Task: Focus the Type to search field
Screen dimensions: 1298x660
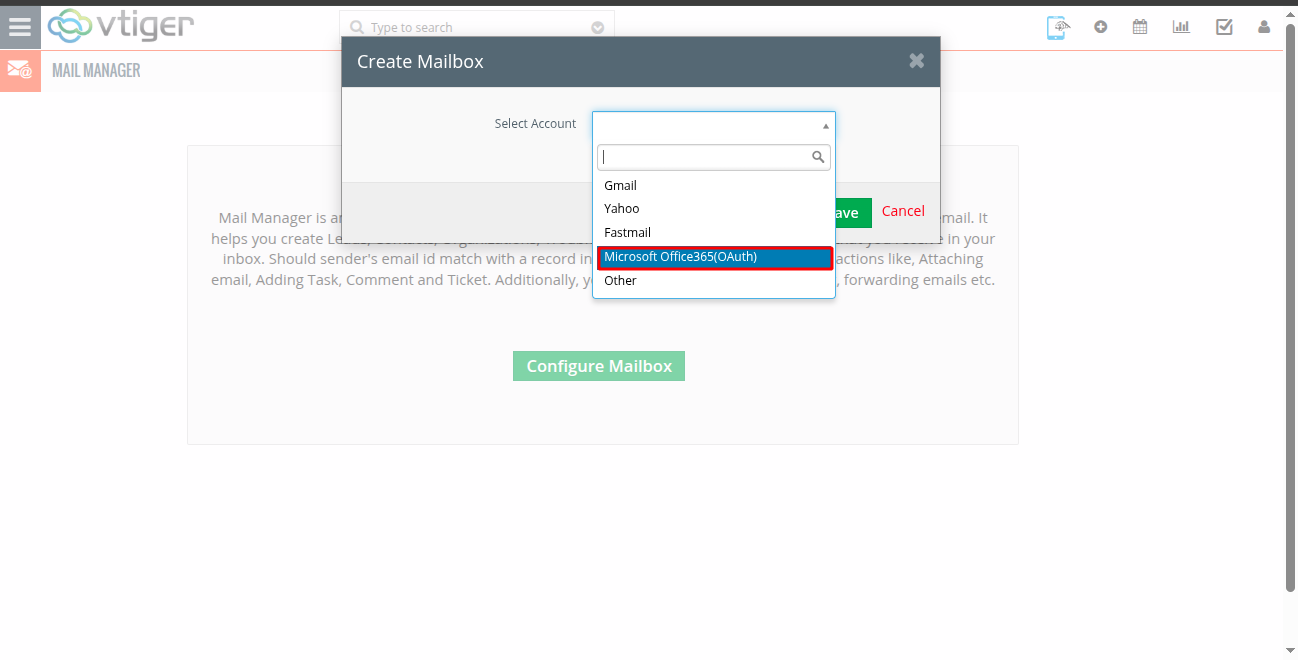Action: coord(477,28)
